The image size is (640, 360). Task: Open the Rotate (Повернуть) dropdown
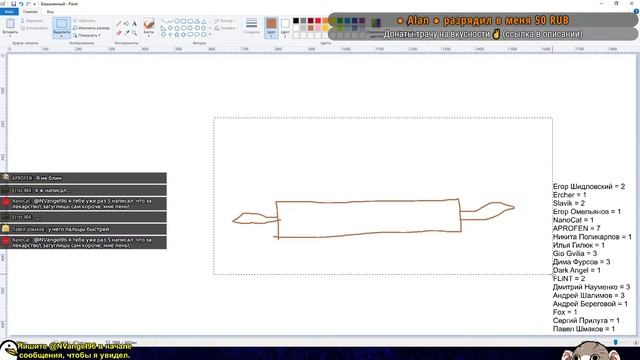[x=87, y=35]
